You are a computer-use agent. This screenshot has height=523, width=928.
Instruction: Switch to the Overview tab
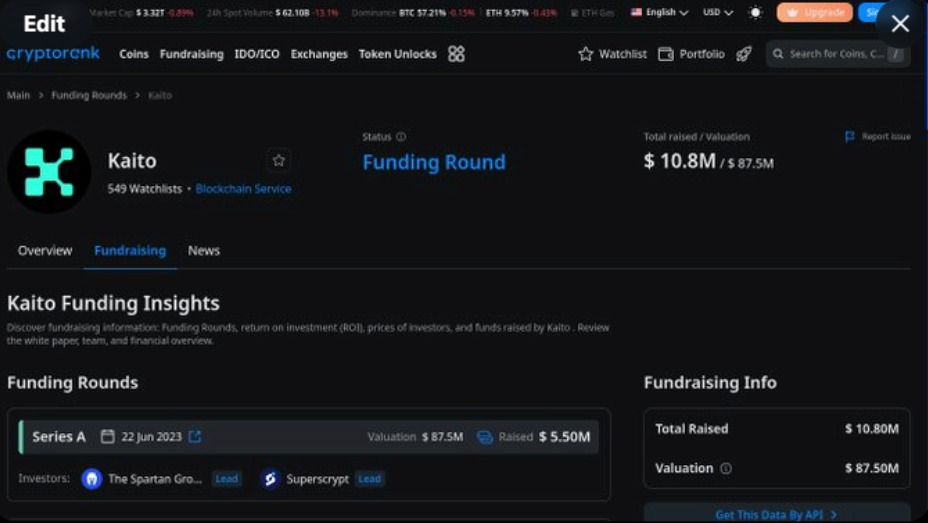point(45,251)
